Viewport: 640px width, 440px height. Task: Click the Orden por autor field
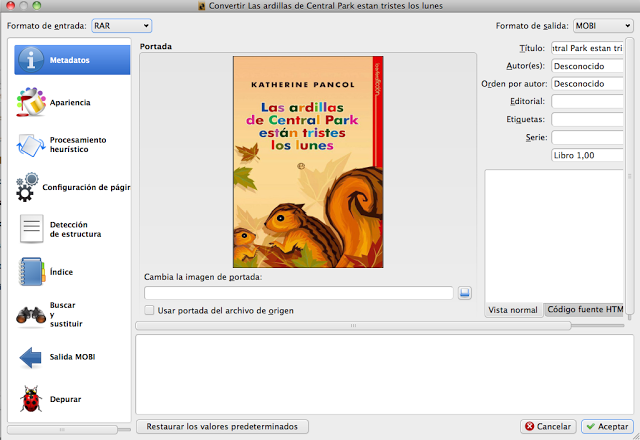pyautogui.click(x=587, y=84)
